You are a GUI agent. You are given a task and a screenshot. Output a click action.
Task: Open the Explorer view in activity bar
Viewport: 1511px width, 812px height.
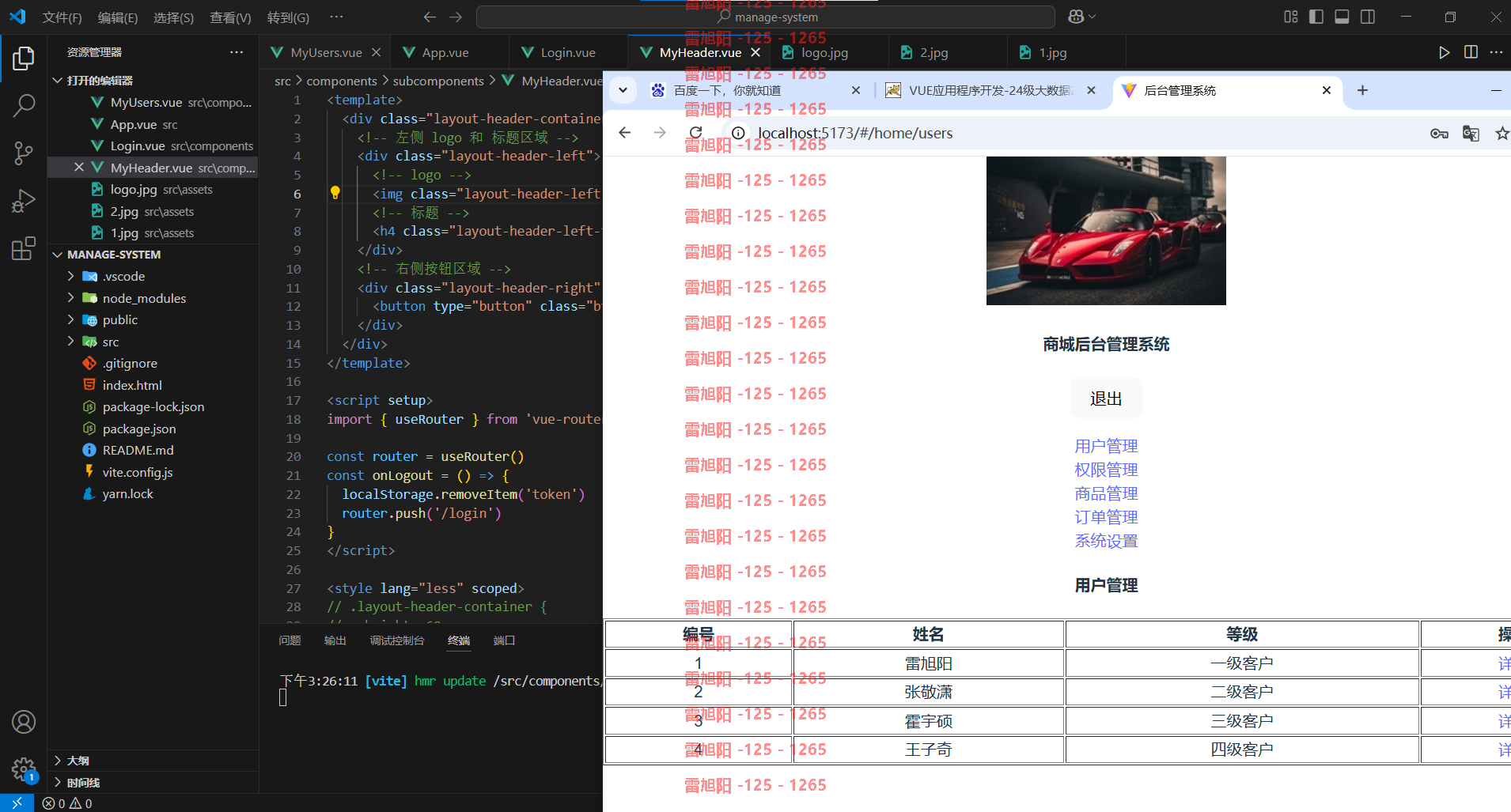(24, 59)
